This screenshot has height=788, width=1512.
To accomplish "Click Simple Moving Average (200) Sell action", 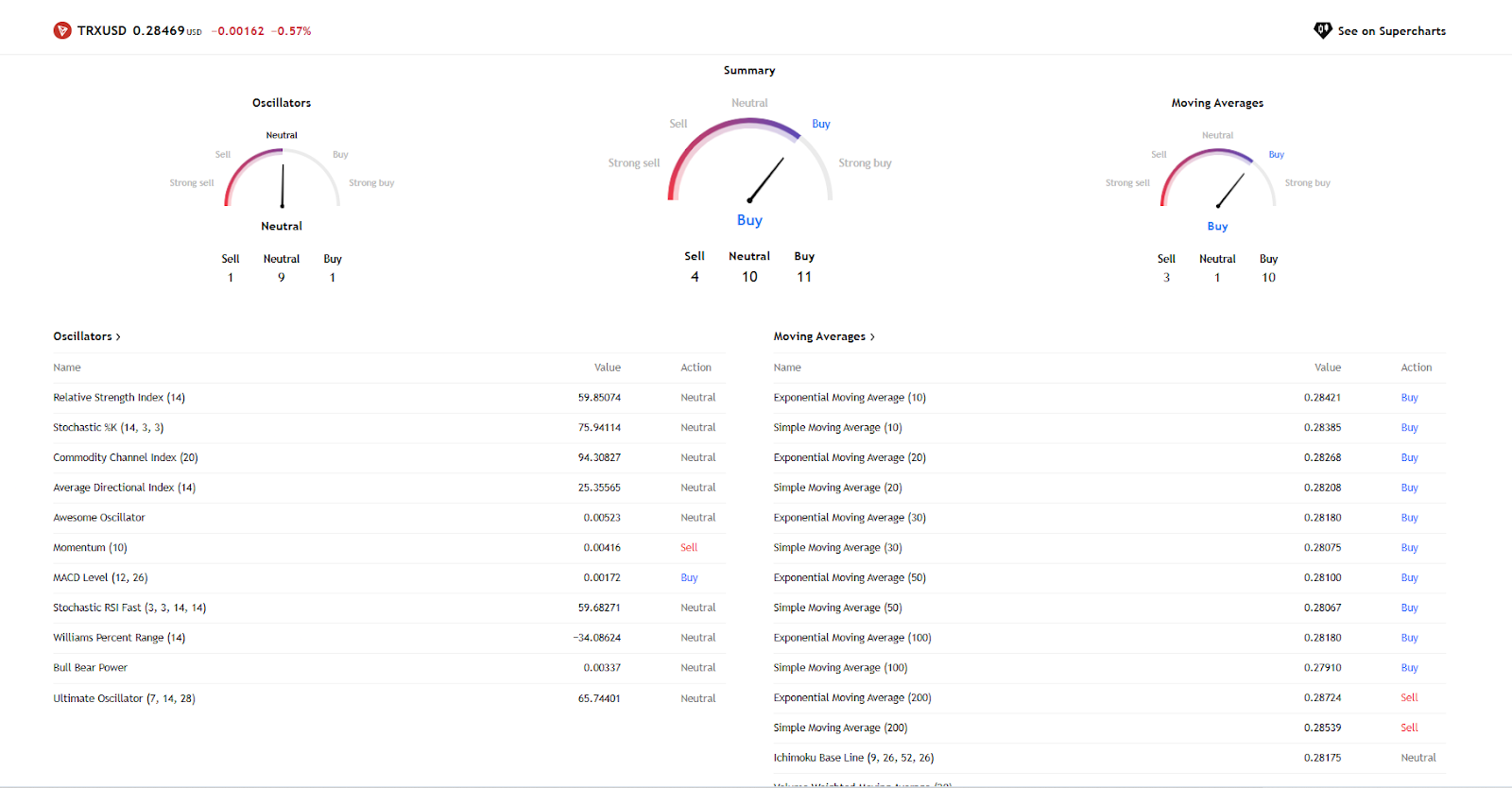I will [1409, 728].
